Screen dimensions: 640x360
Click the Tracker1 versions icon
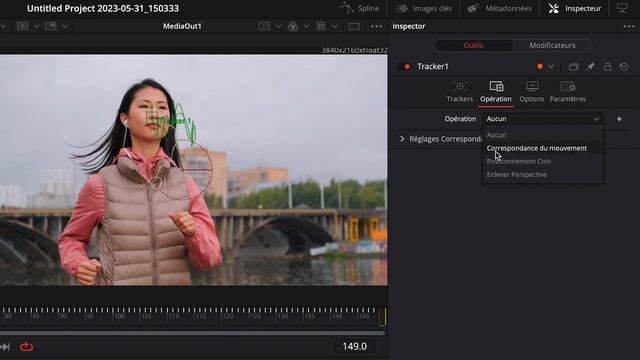(573, 67)
